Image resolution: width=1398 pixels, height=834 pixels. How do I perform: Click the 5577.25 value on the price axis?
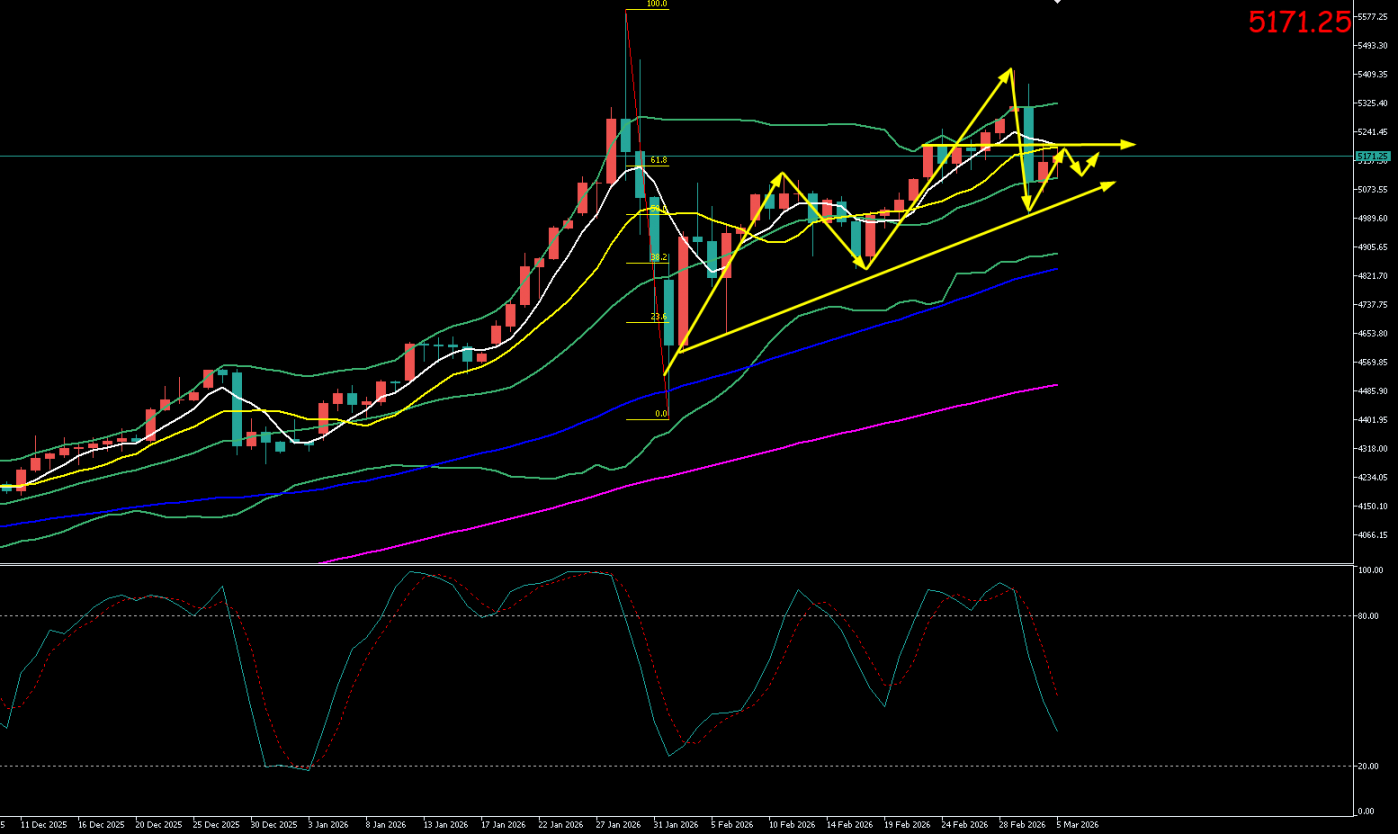(1372, 17)
